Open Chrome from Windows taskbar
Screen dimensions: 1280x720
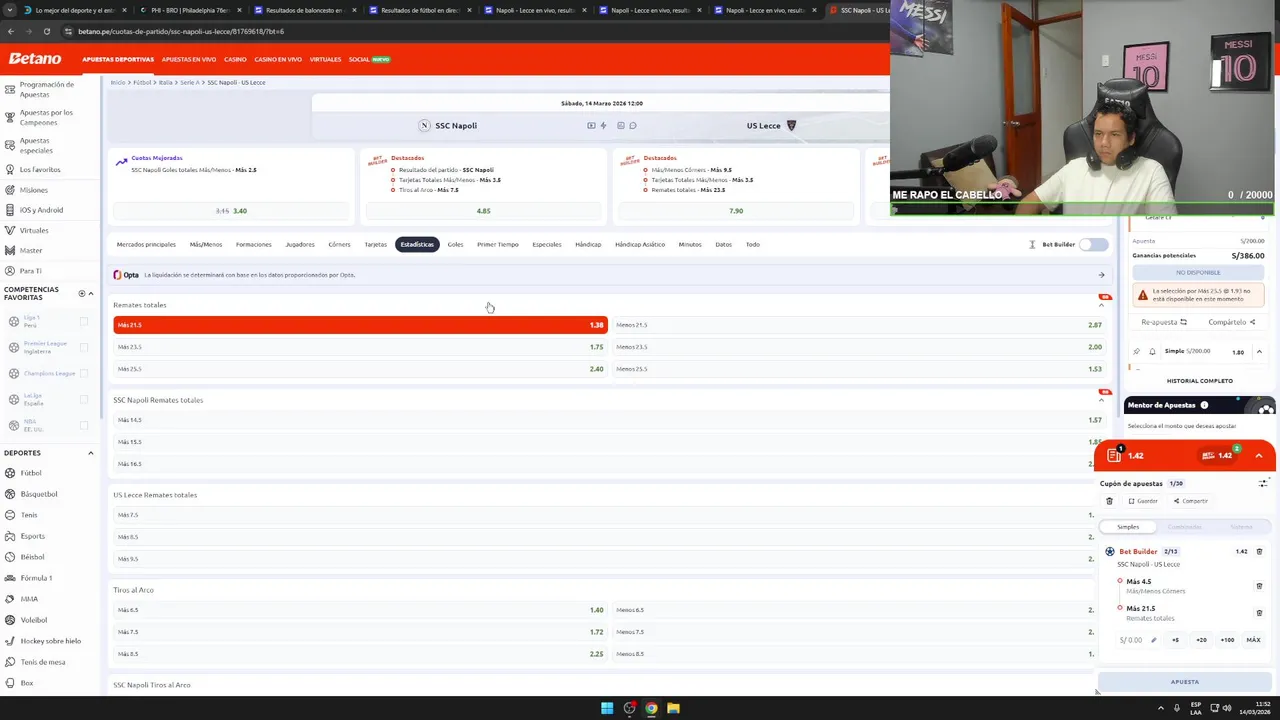click(x=651, y=708)
